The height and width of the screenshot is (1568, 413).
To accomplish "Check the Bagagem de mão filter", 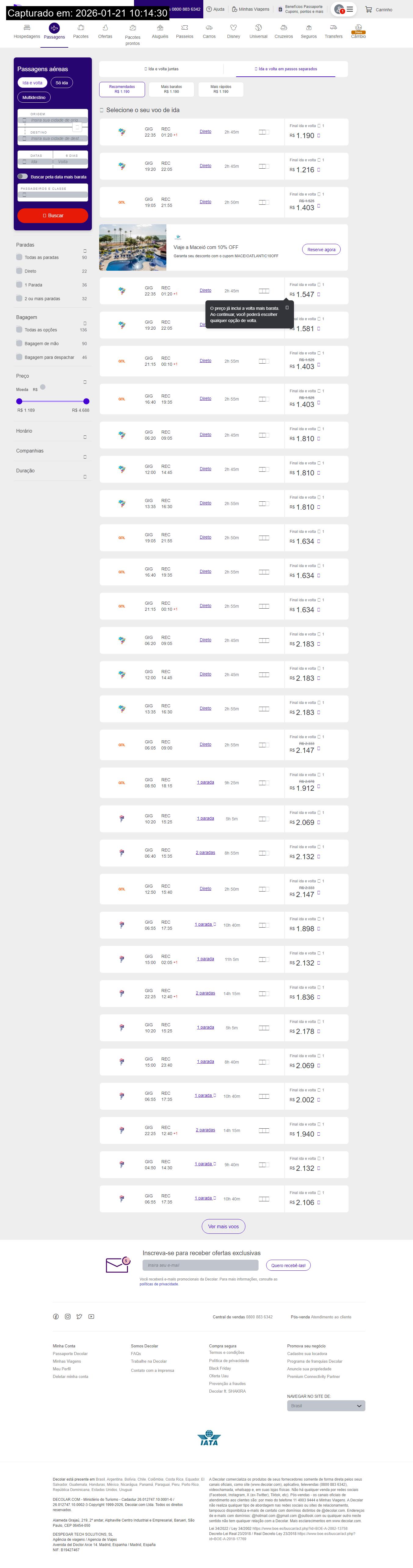I will point(20,343).
